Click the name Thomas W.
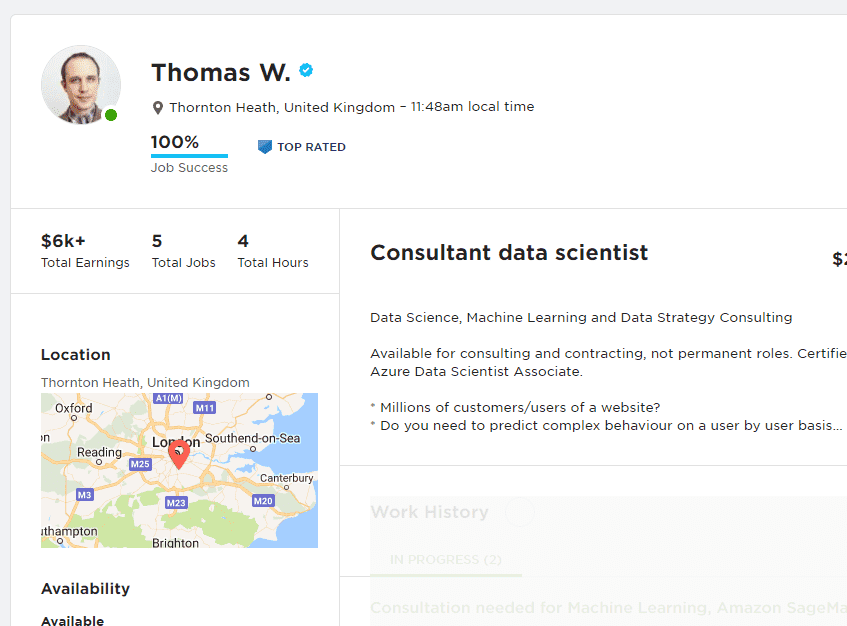 tap(220, 71)
